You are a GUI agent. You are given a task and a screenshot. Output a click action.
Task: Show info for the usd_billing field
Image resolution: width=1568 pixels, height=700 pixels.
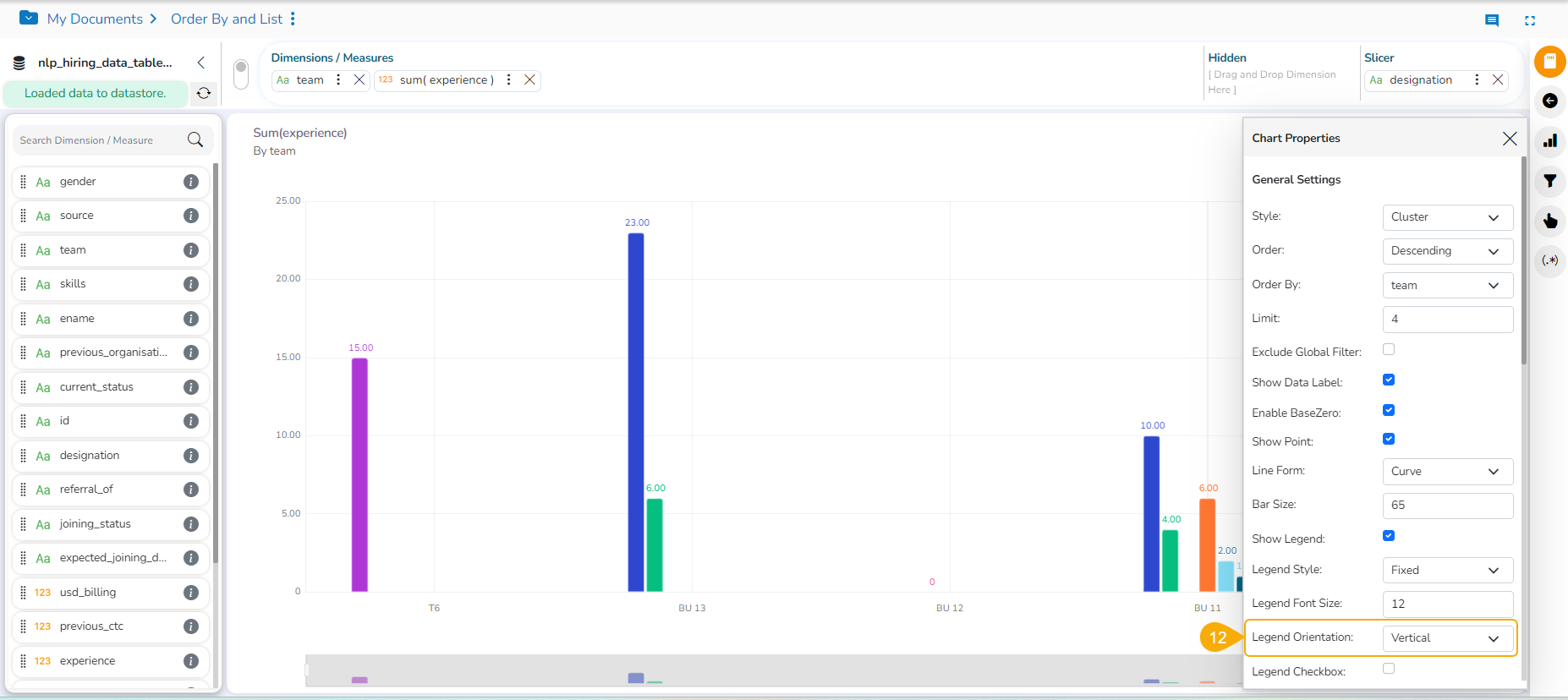(x=191, y=593)
